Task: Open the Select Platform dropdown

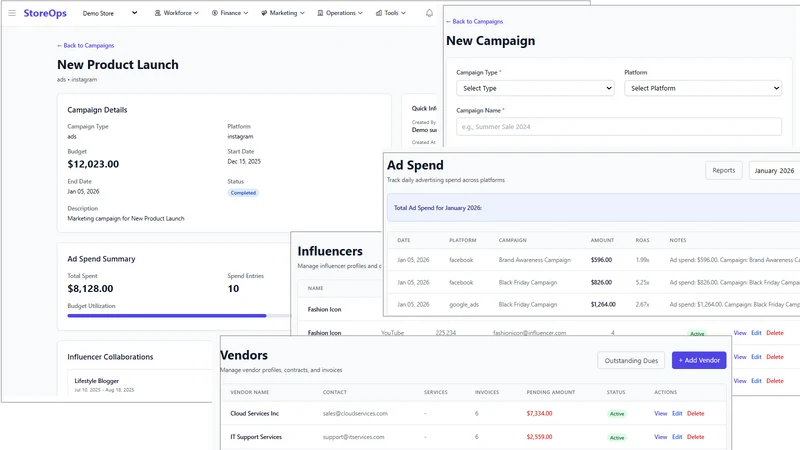Action: [703, 88]
